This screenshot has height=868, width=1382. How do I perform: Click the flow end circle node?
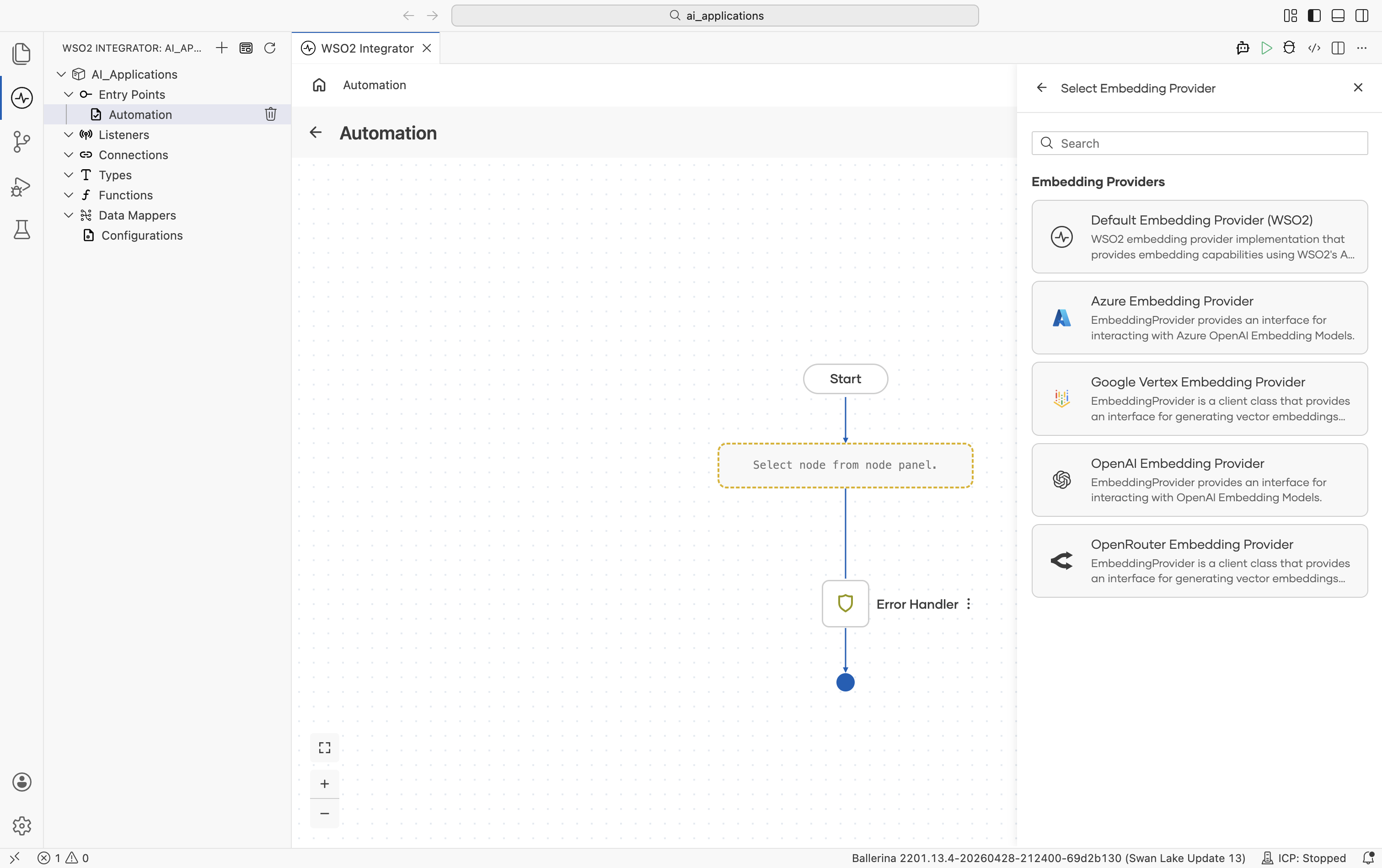coord(846,682)
